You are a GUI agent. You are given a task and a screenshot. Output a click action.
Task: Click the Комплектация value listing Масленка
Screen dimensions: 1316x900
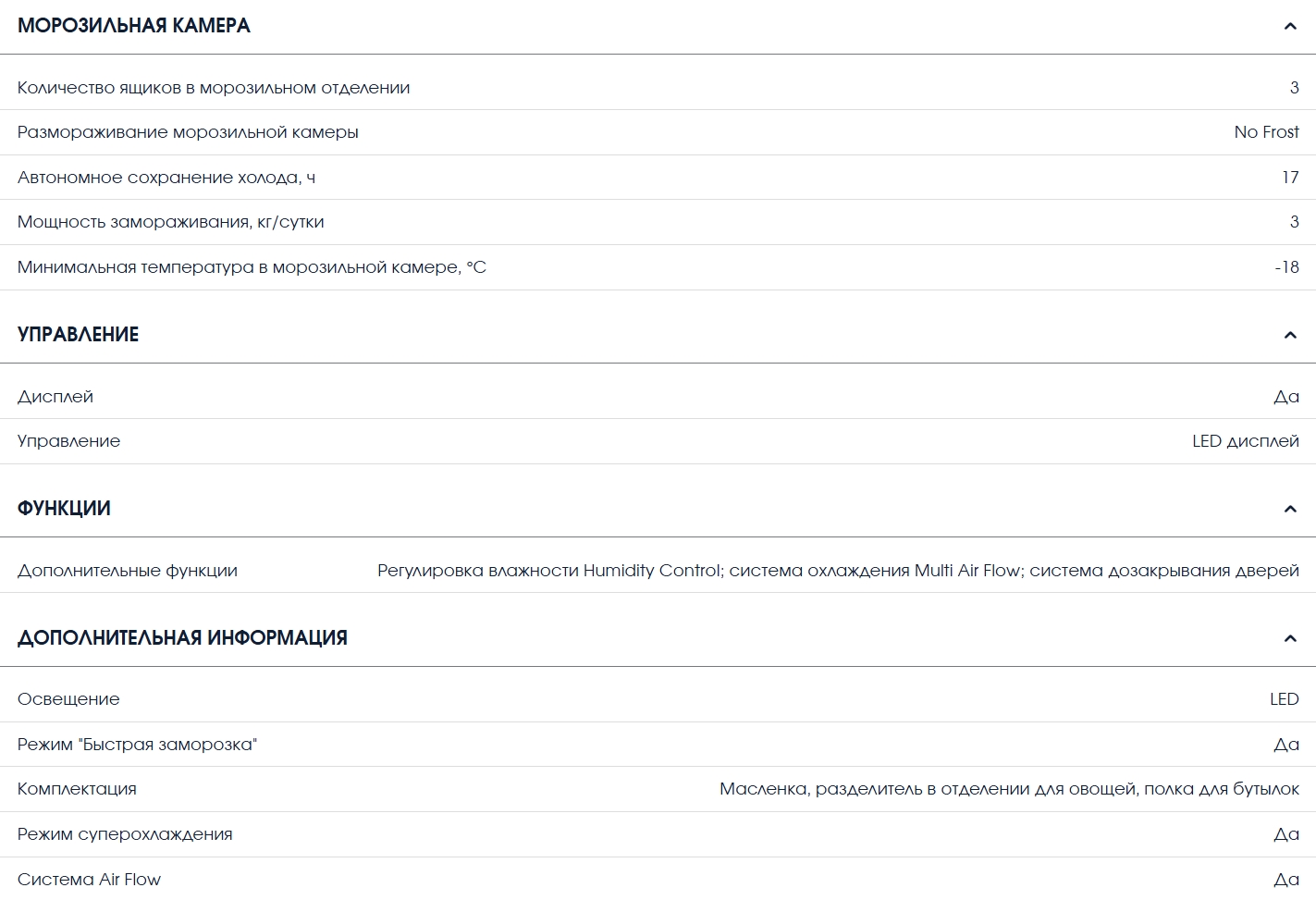pyautogui.click(x=1009, y=789)
